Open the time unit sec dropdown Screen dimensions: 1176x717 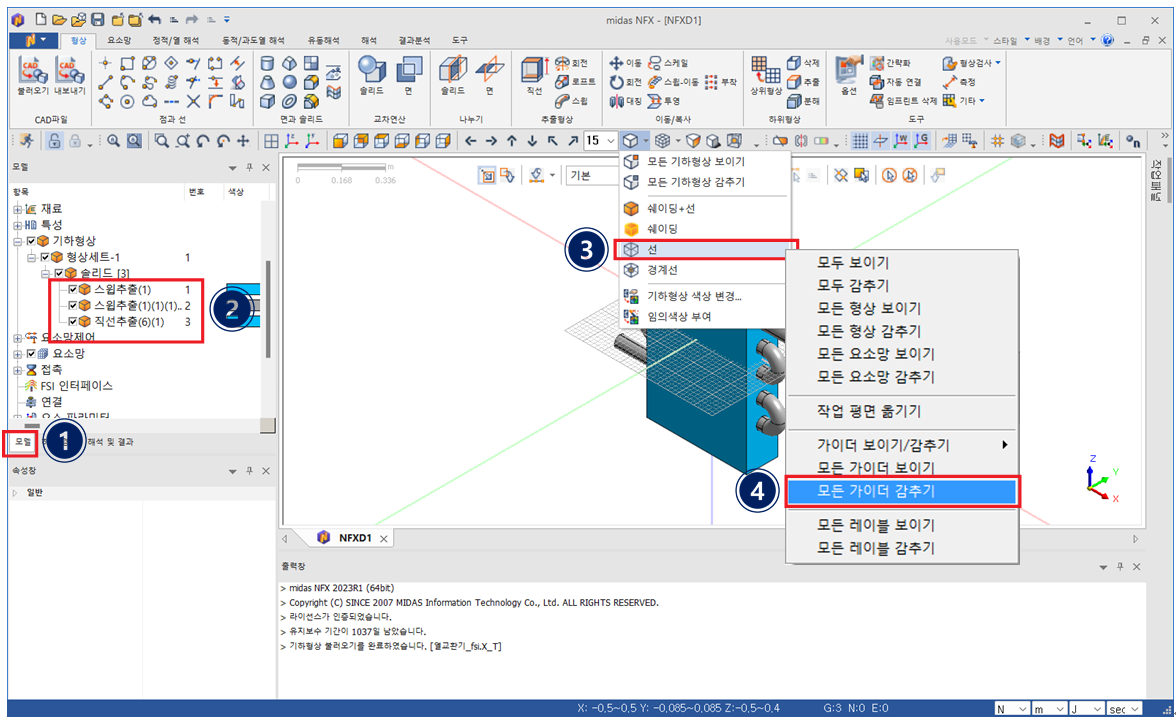(1125, 709)
